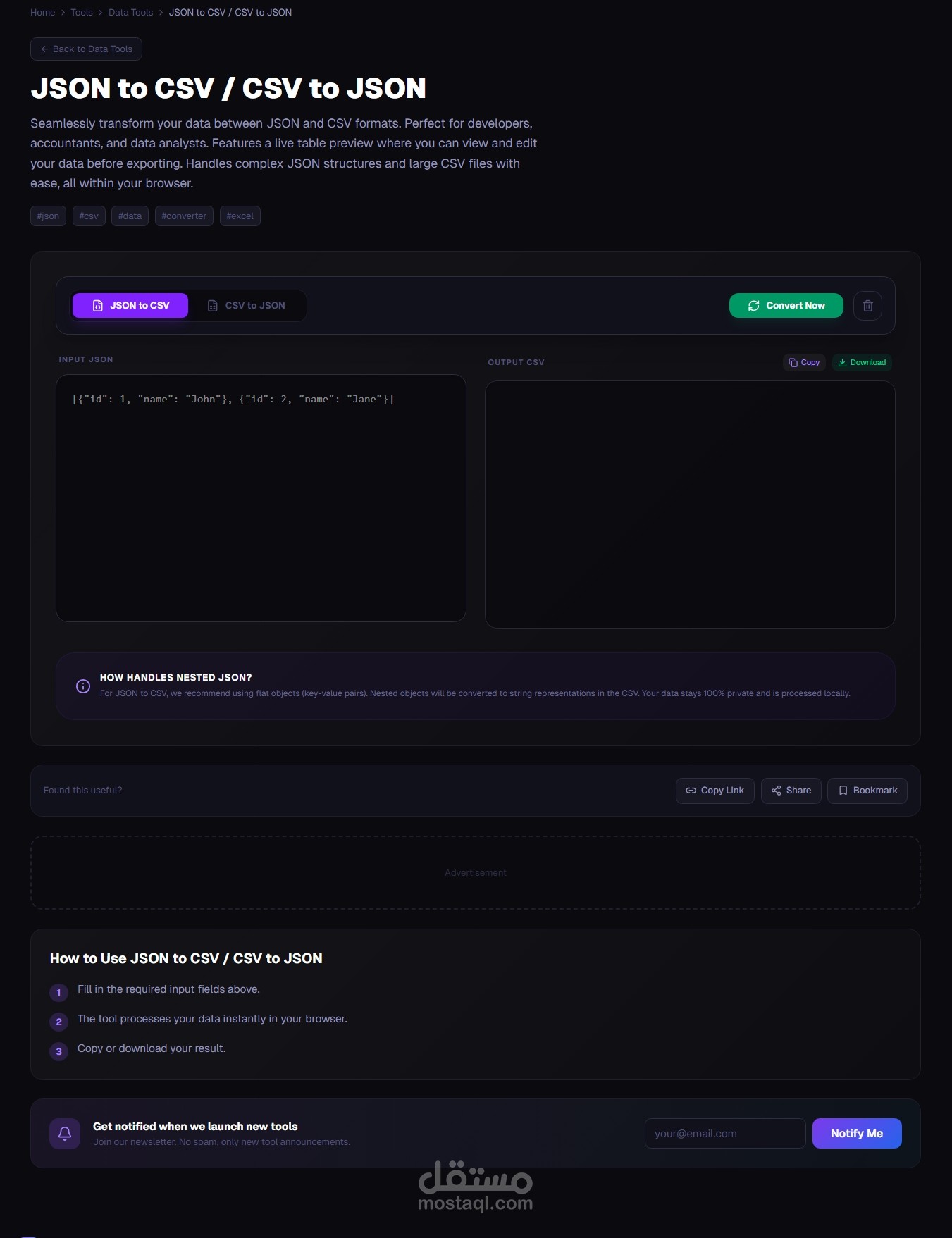Focus the newsletter email input field

724,1133
